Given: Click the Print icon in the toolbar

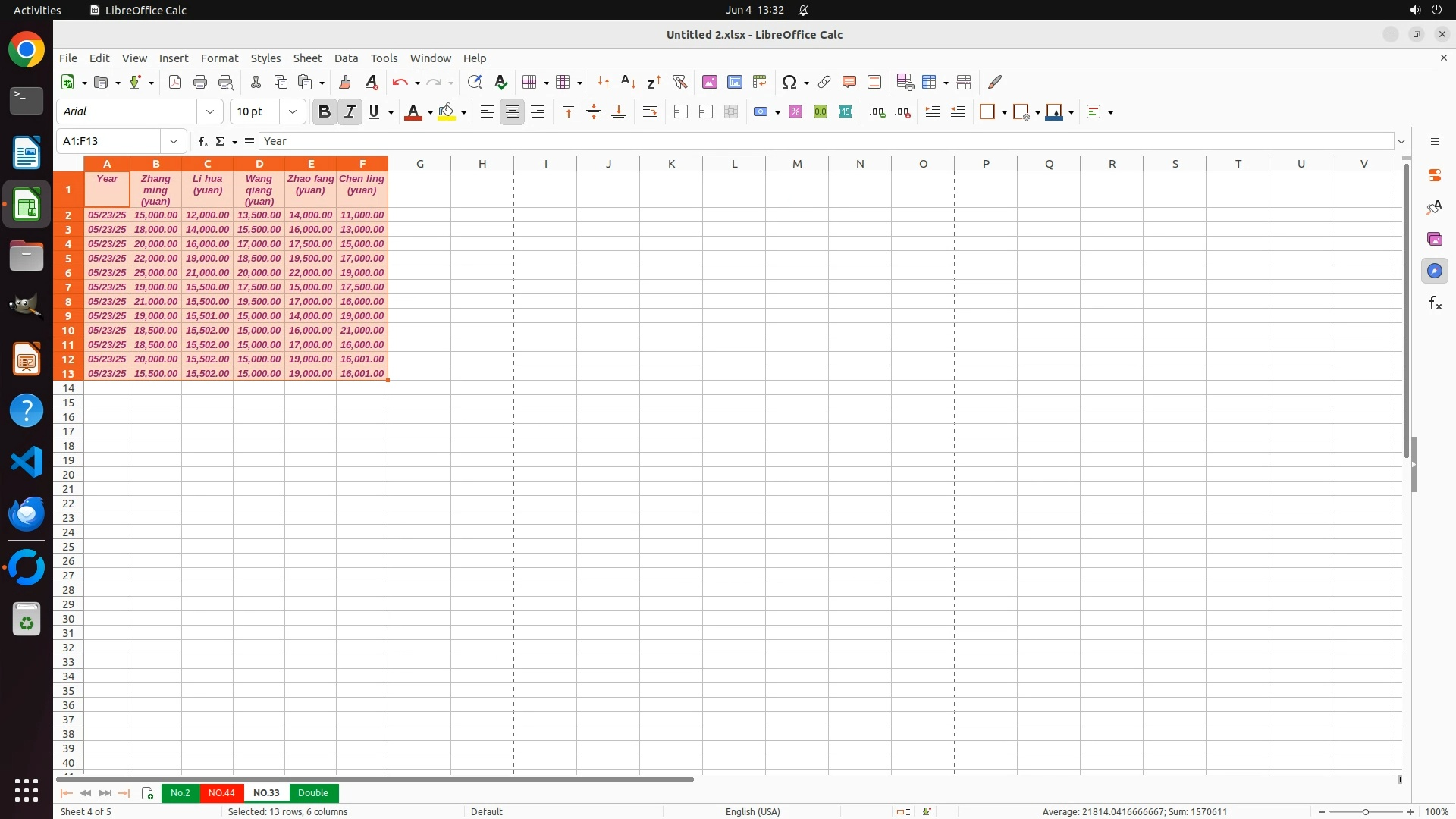Looking at the screenshot, I should (200, 82).
